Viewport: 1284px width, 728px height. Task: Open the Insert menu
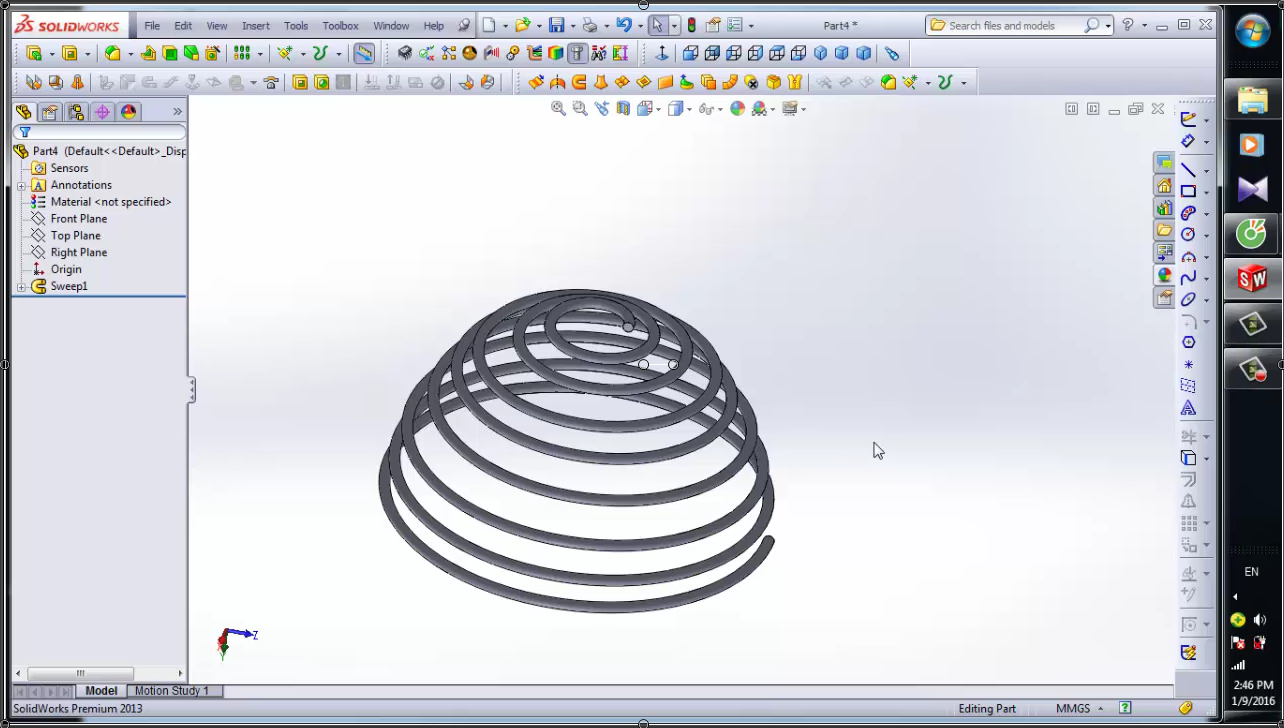tap(255, 25)
